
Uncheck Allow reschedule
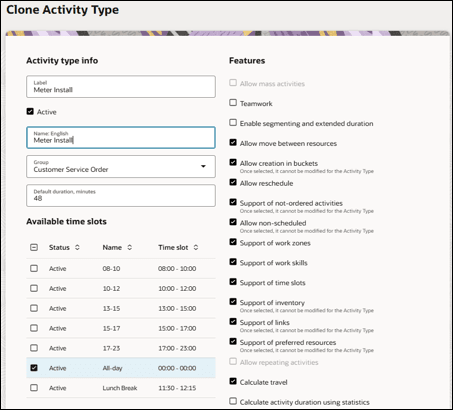(233, 182)
